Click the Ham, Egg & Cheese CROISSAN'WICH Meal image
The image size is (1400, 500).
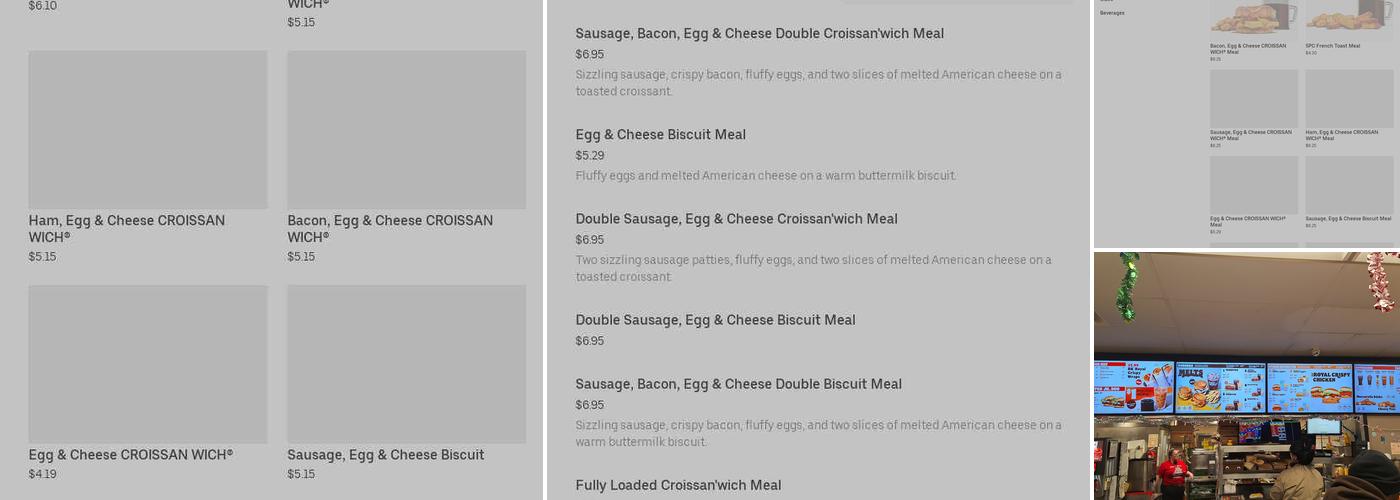click(1349, 98)
